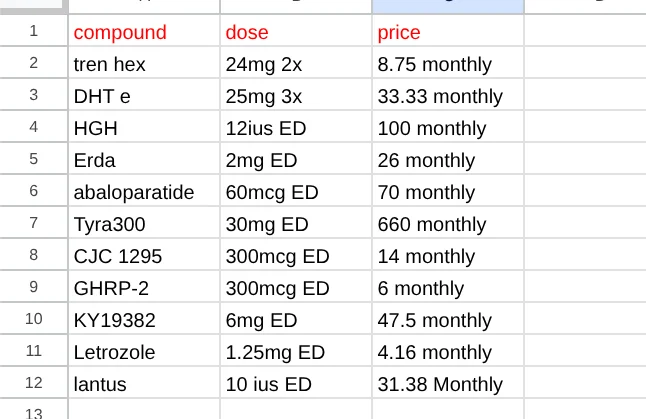Click row header number 7
Screen dimensions: 646x419
[x=33, y=222]
